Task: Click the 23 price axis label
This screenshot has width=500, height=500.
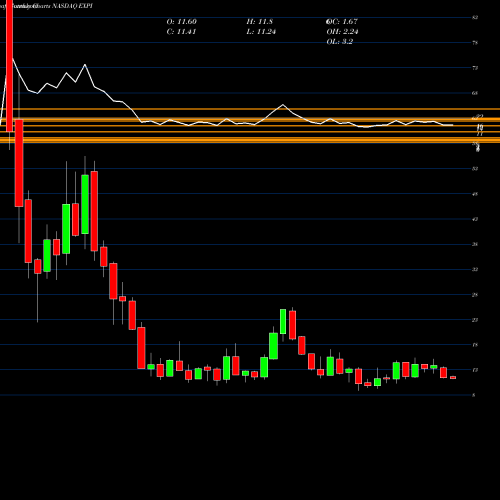Action: click(x=475, y=320)
